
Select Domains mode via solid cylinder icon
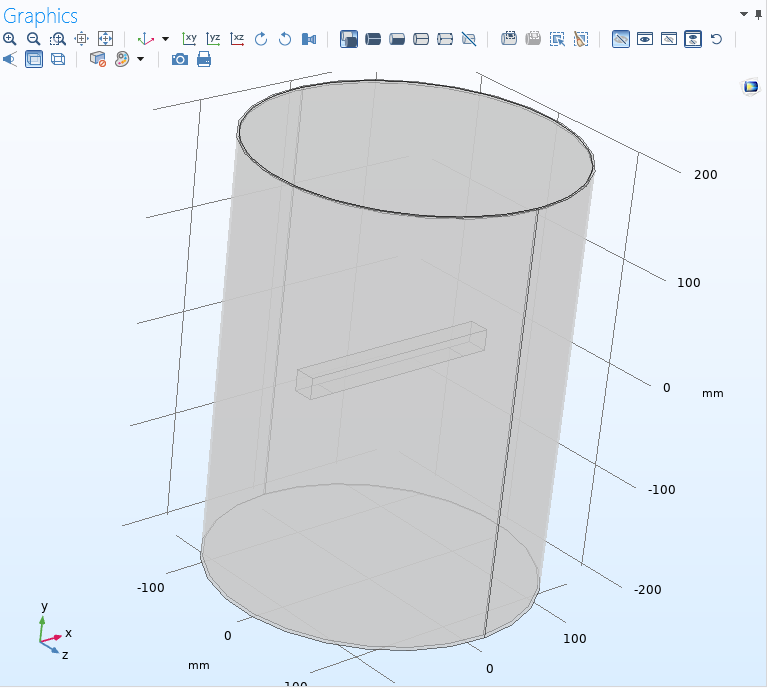(373, 39)
